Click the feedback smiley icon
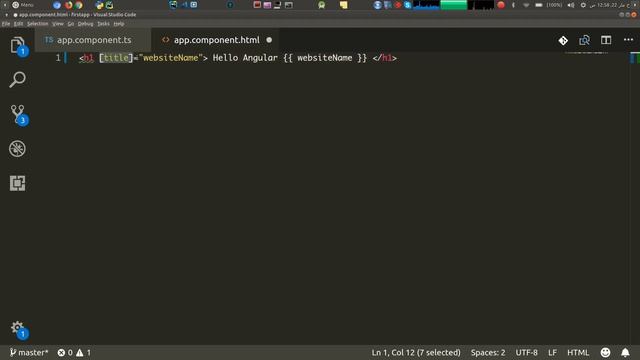Screen dimensions: 640x360 pyautogui.click(x=605, y=352)
